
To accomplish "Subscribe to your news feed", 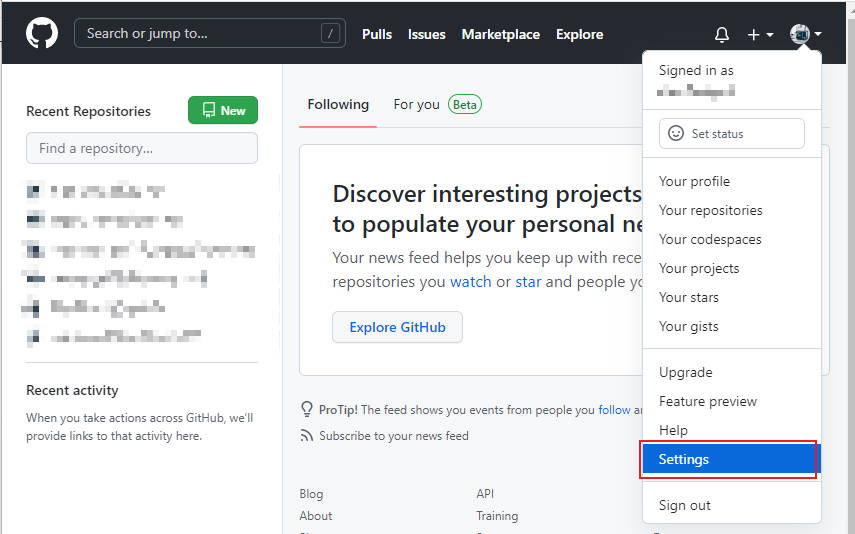I will 394,436.
